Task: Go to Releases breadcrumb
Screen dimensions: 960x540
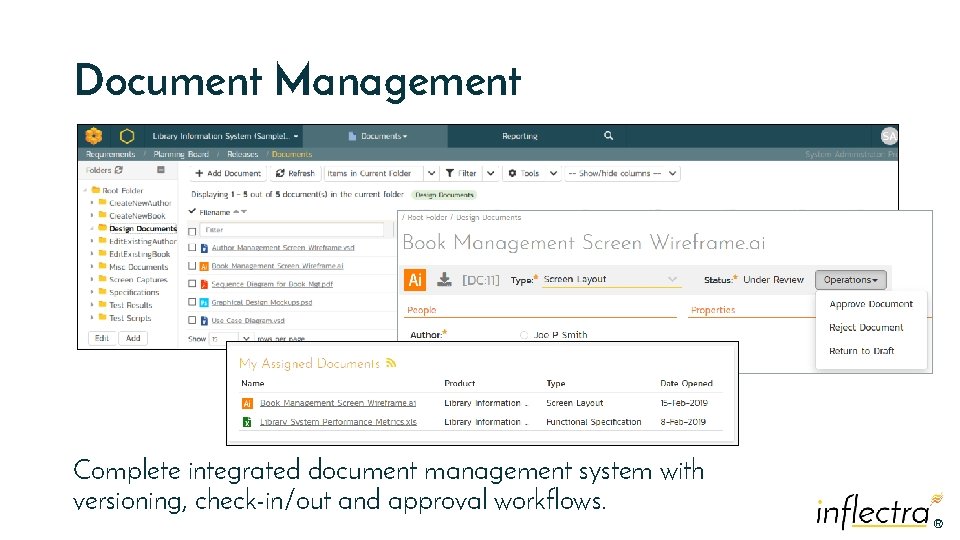Action: (242, 154)
